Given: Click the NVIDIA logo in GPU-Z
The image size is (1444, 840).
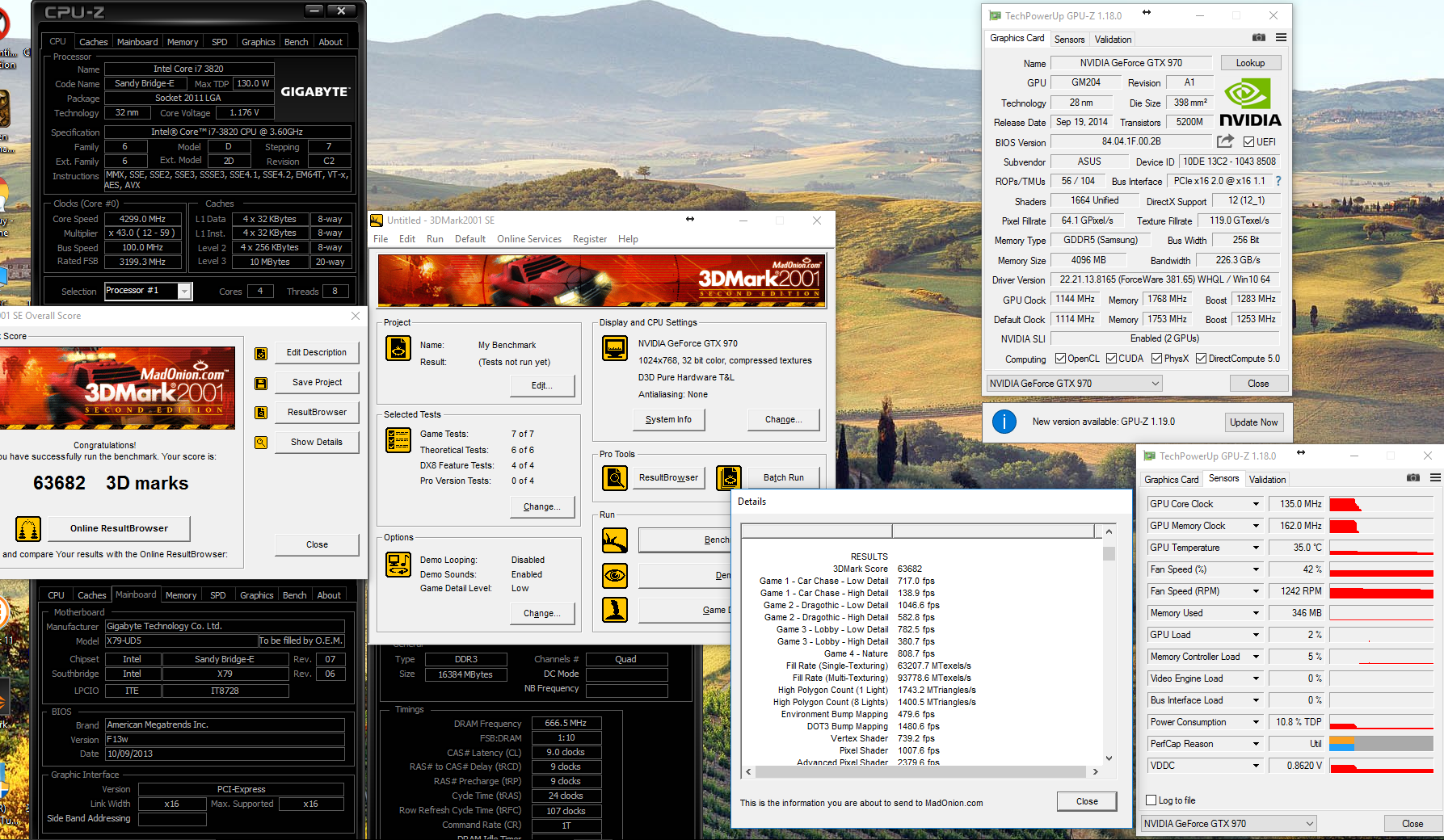Looking at the screenshot, I should pos(1250,103).
